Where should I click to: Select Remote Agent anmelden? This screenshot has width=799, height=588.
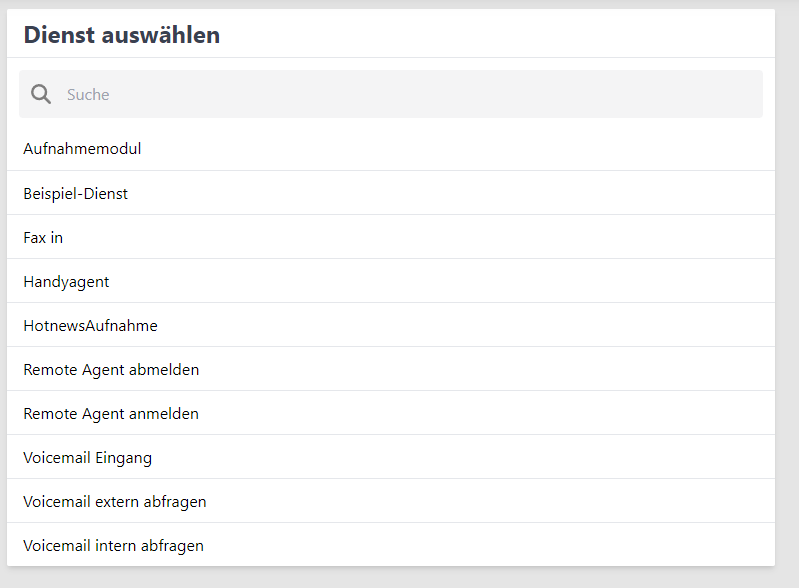click(111, 413)
